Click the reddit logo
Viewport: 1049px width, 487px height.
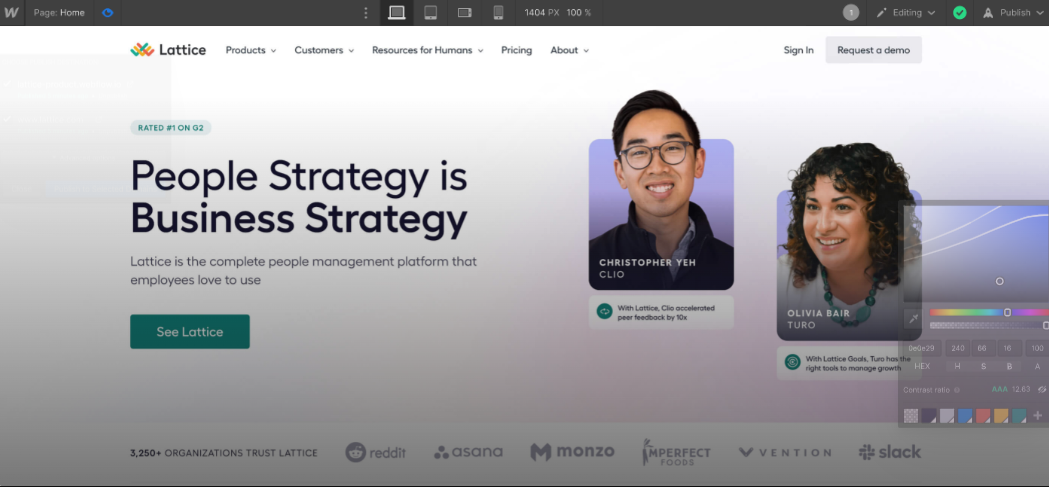click(375, 452)
